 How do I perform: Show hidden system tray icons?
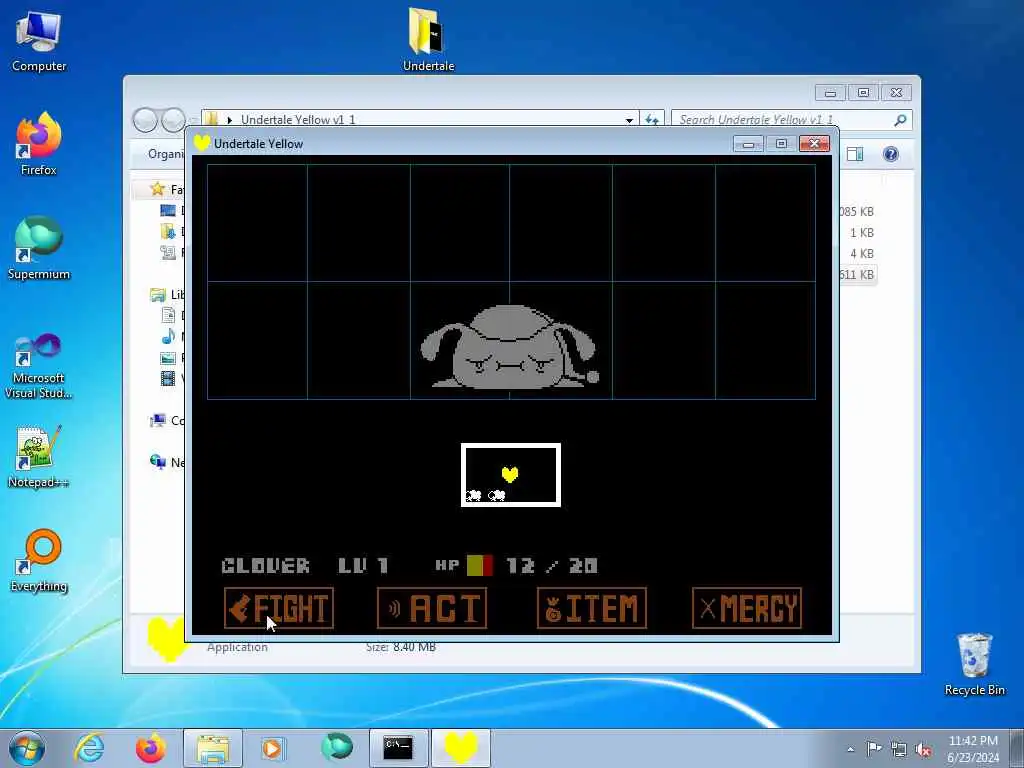click(850, 749)
